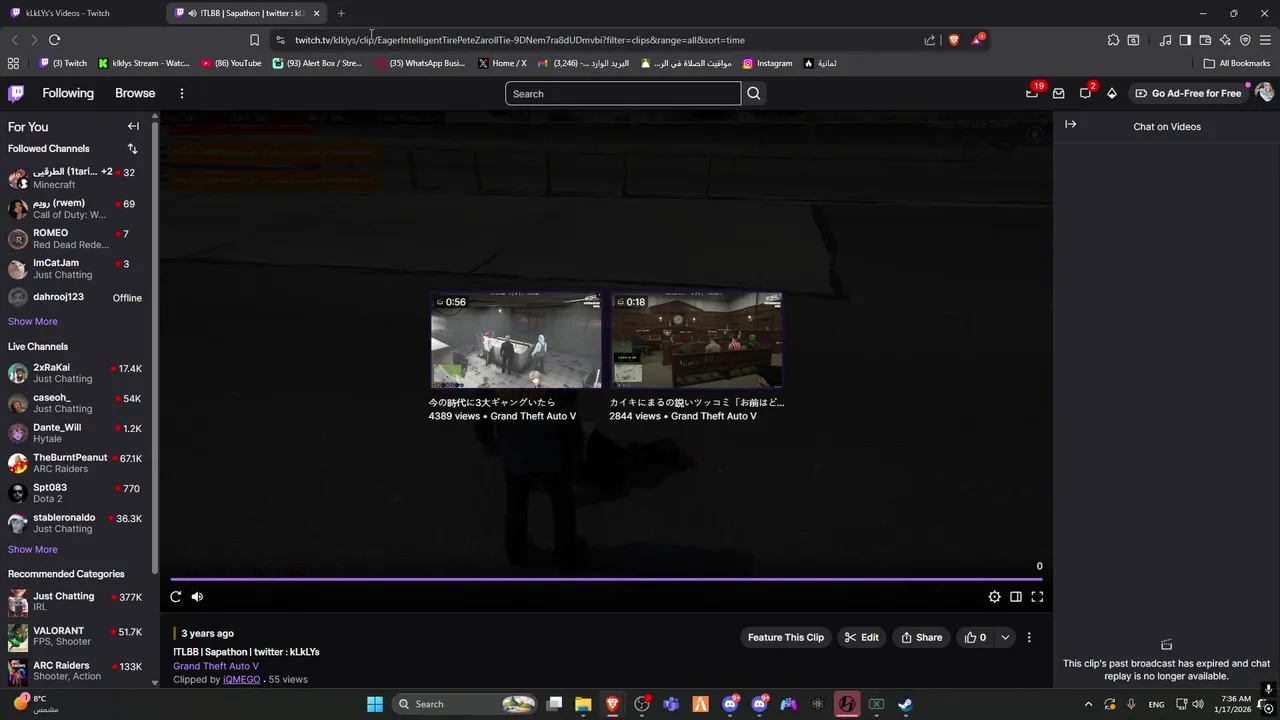
Task: Open Brave Shields lion icon
Action: [954, 40]
